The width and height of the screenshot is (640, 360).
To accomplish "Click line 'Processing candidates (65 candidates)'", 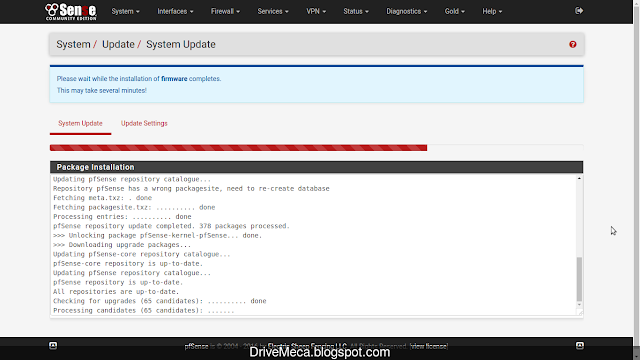I will pos(144,311).
